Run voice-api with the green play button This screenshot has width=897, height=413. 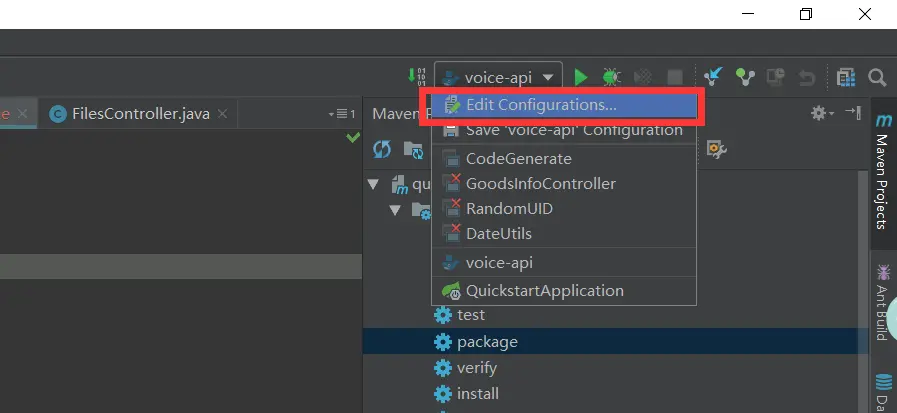pyautogui.click(x=581, y=77)
